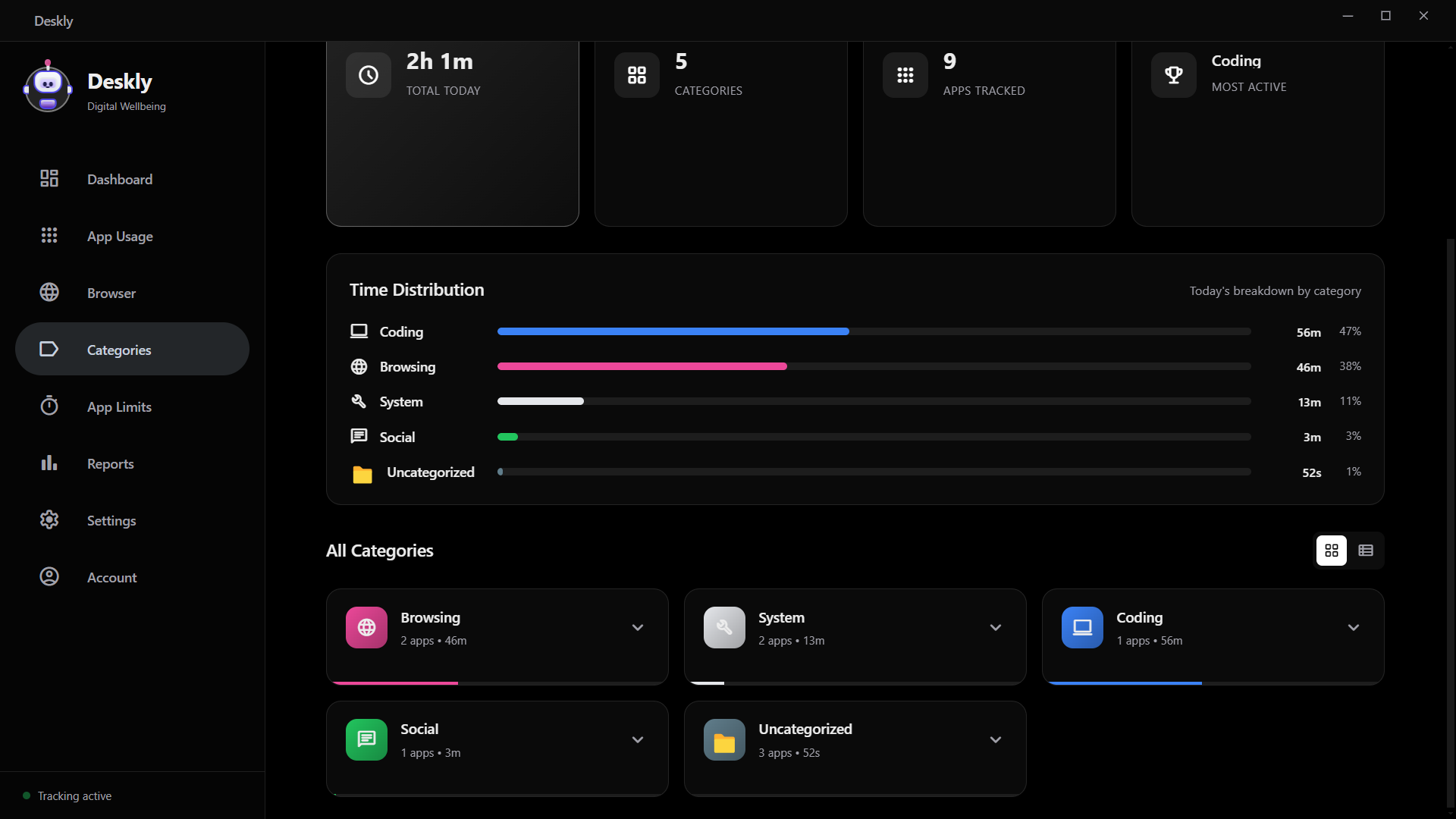Click the Browsing category pink globe icon

[x=366, y=627]
